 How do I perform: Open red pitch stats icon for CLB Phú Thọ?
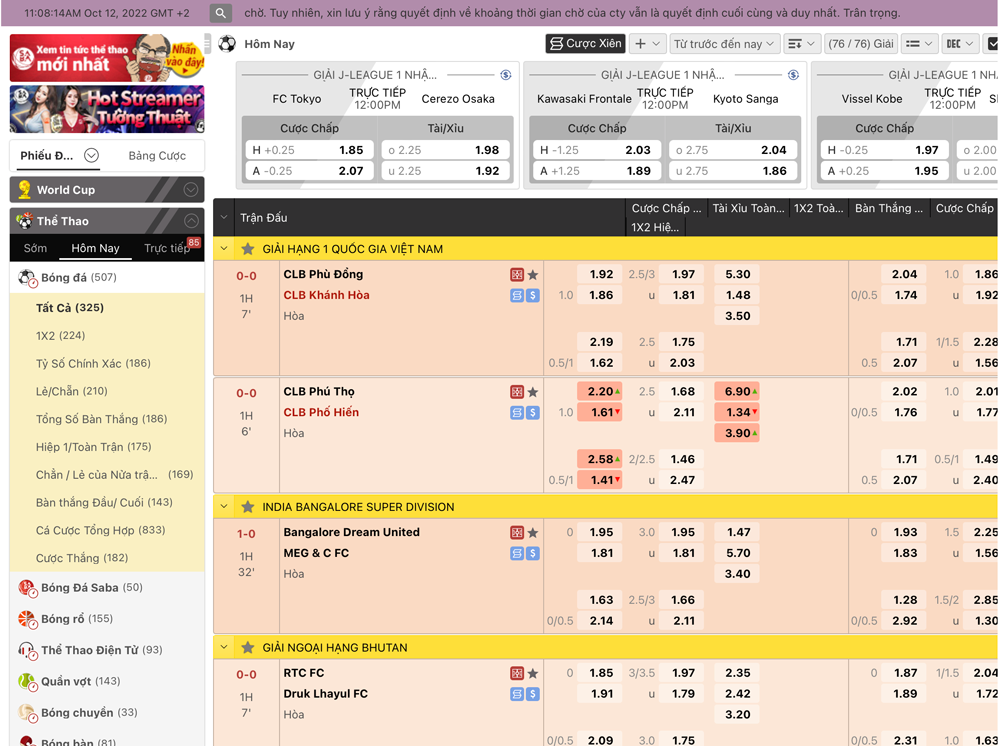pyautogui.click(x=517, y=392)
